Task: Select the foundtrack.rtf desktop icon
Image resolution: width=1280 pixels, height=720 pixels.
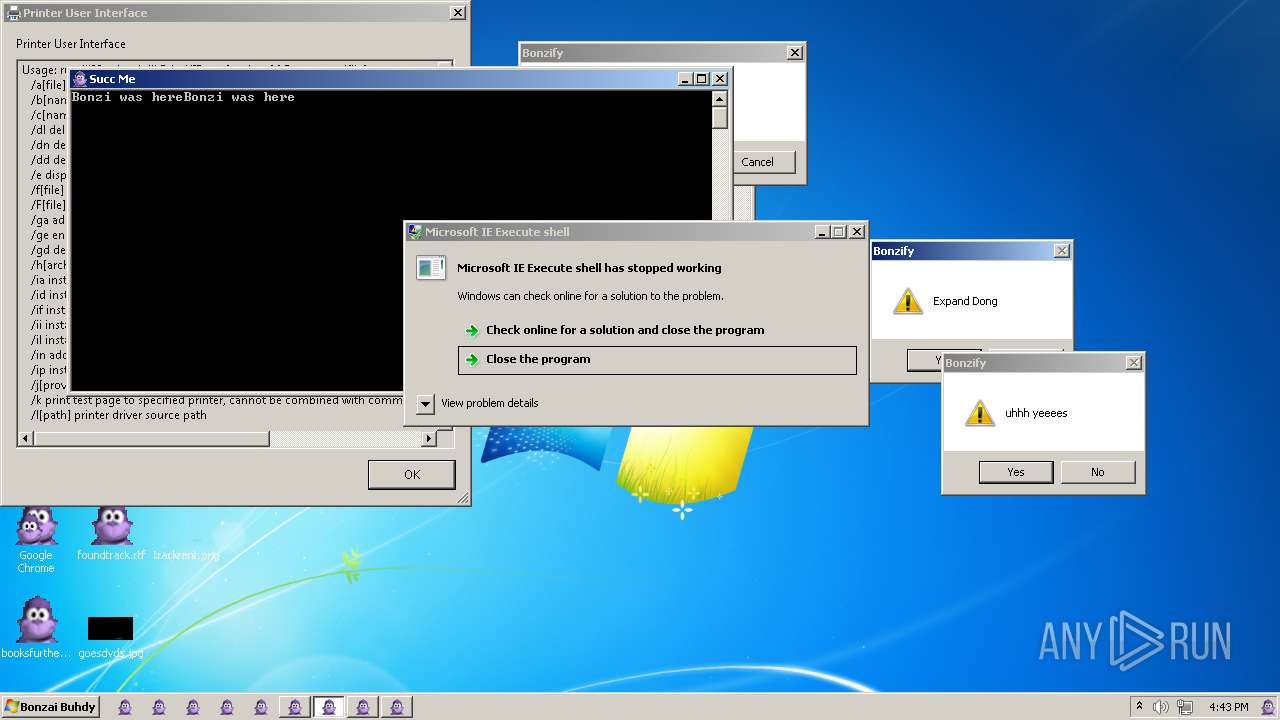Action: (x=111, y=533)
